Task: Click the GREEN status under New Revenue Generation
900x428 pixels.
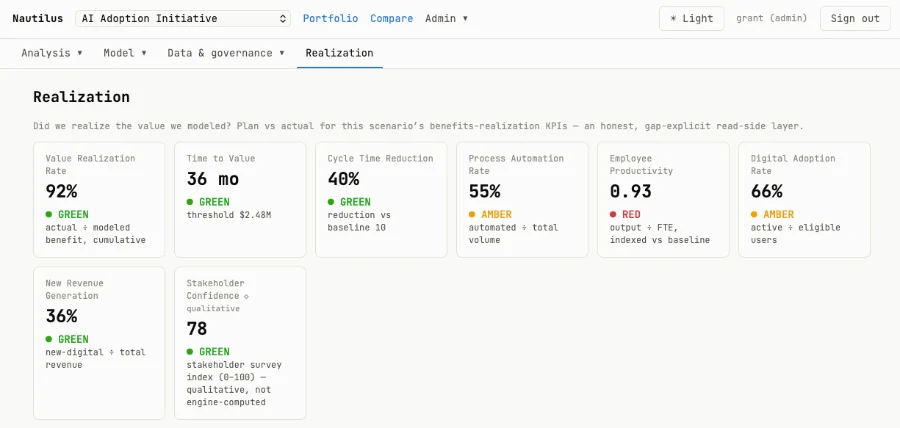Action: pos(67,339)
